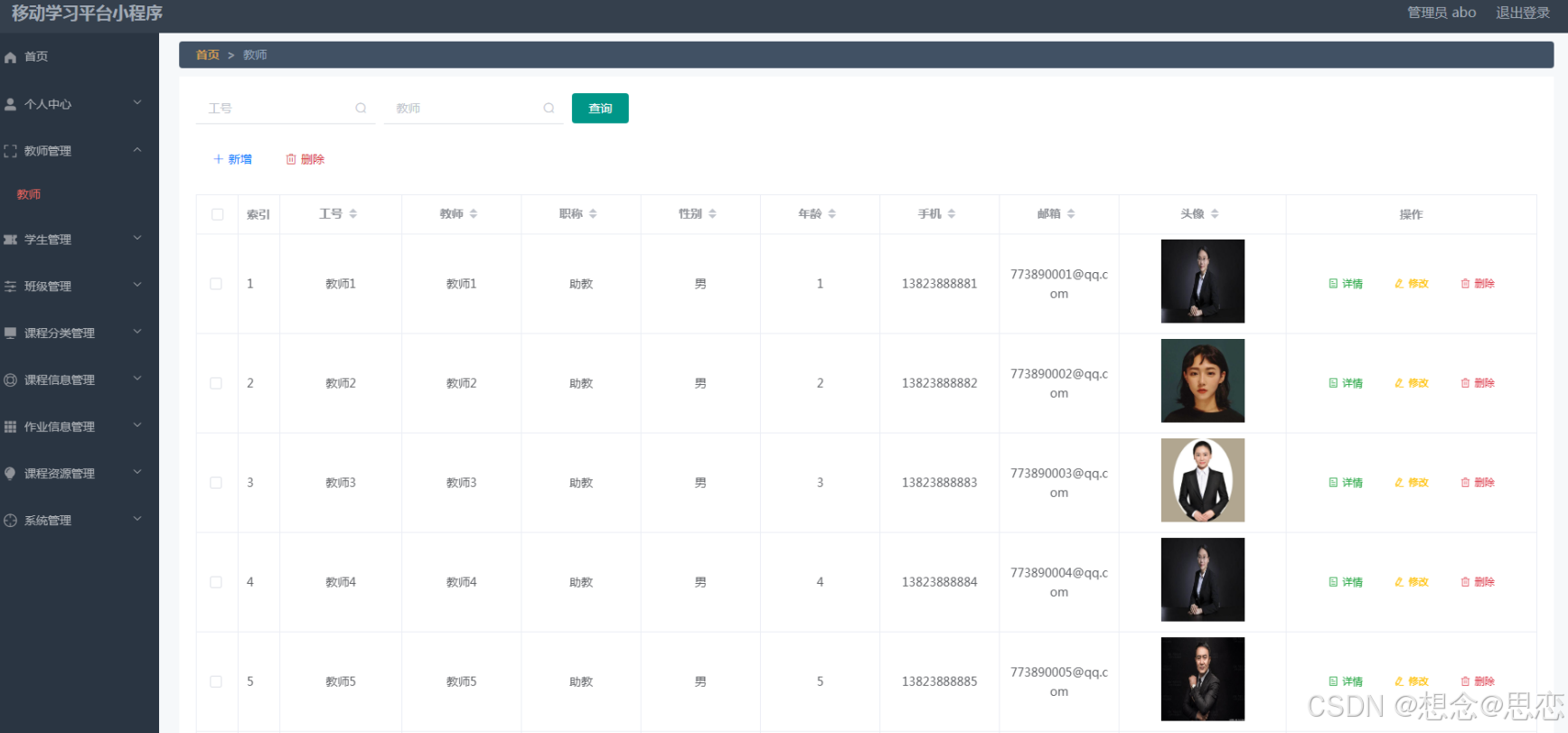Click the monitor icon beside 课程分类管理
Viewport: 1568px width, 733px height.
pos(11,333)
